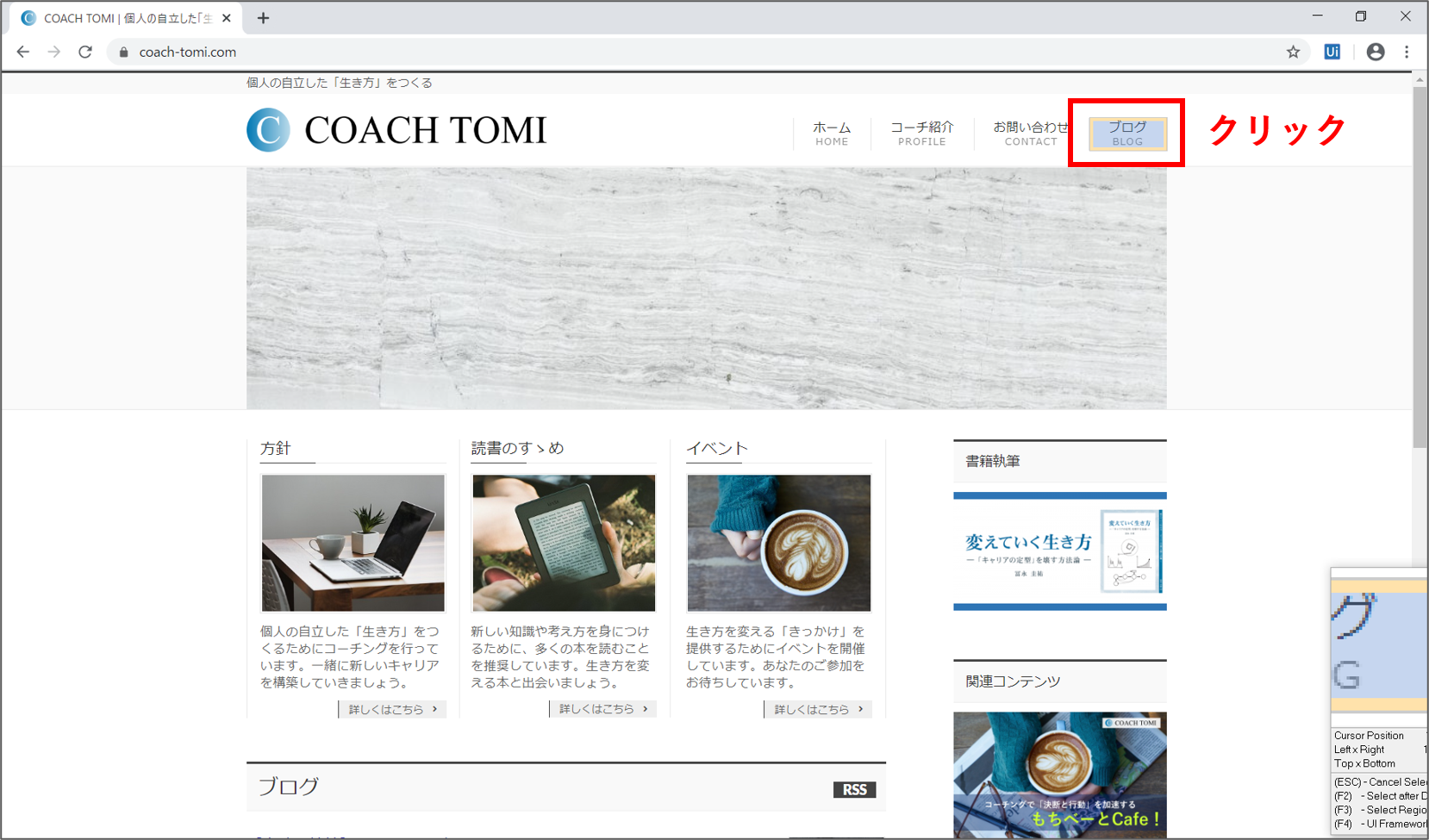The image size is (1429, 840).
Task: Select the ブログ BLOG menu item
Action: [1127, 134]
